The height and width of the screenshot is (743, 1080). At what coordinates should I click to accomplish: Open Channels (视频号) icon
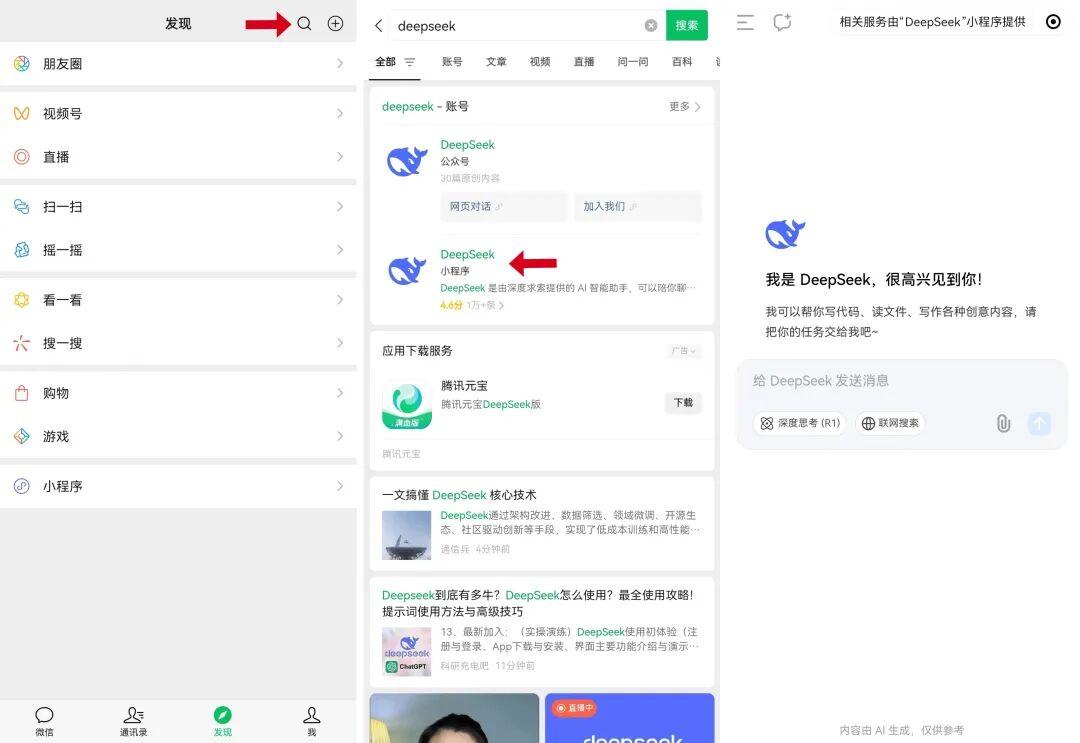tap(22, 114)
